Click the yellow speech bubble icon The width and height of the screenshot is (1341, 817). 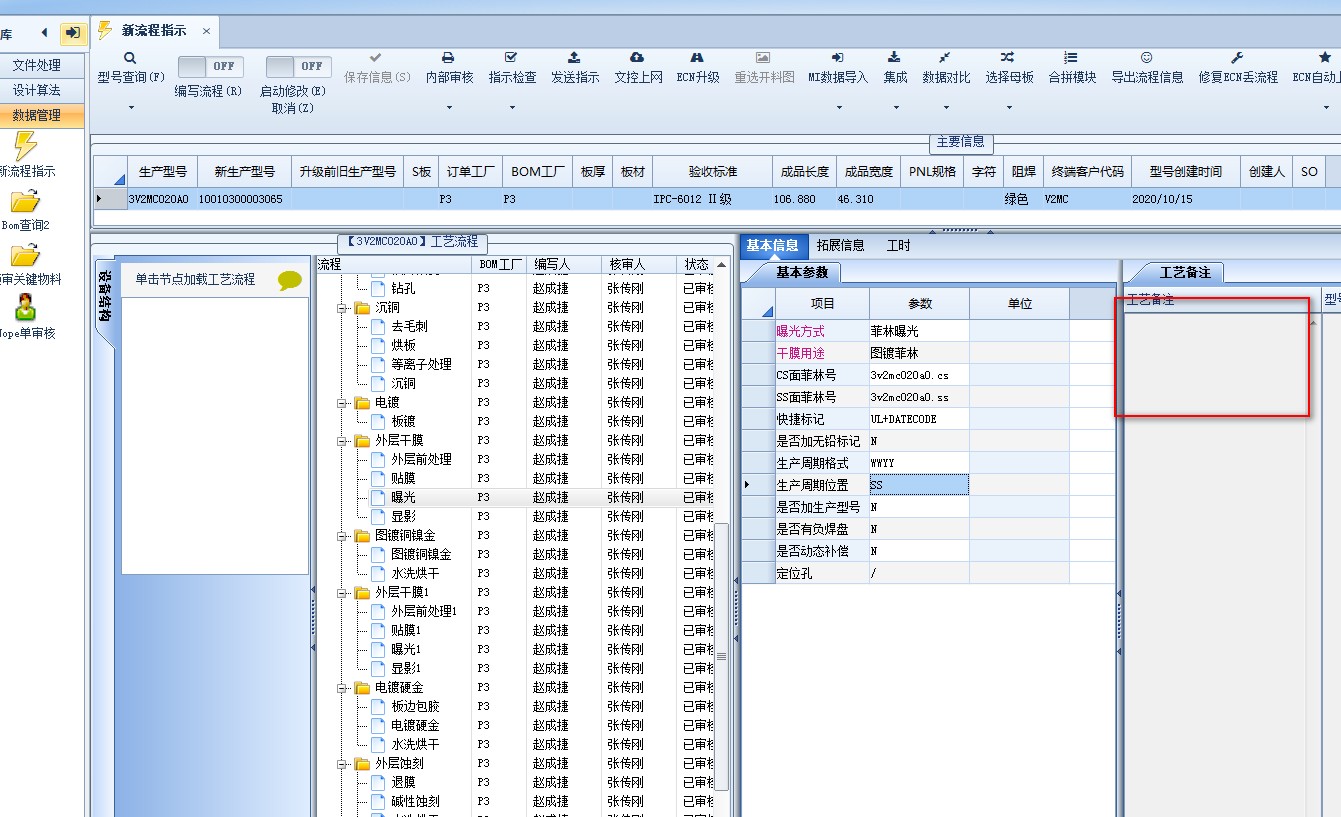(x=290, y=281)
